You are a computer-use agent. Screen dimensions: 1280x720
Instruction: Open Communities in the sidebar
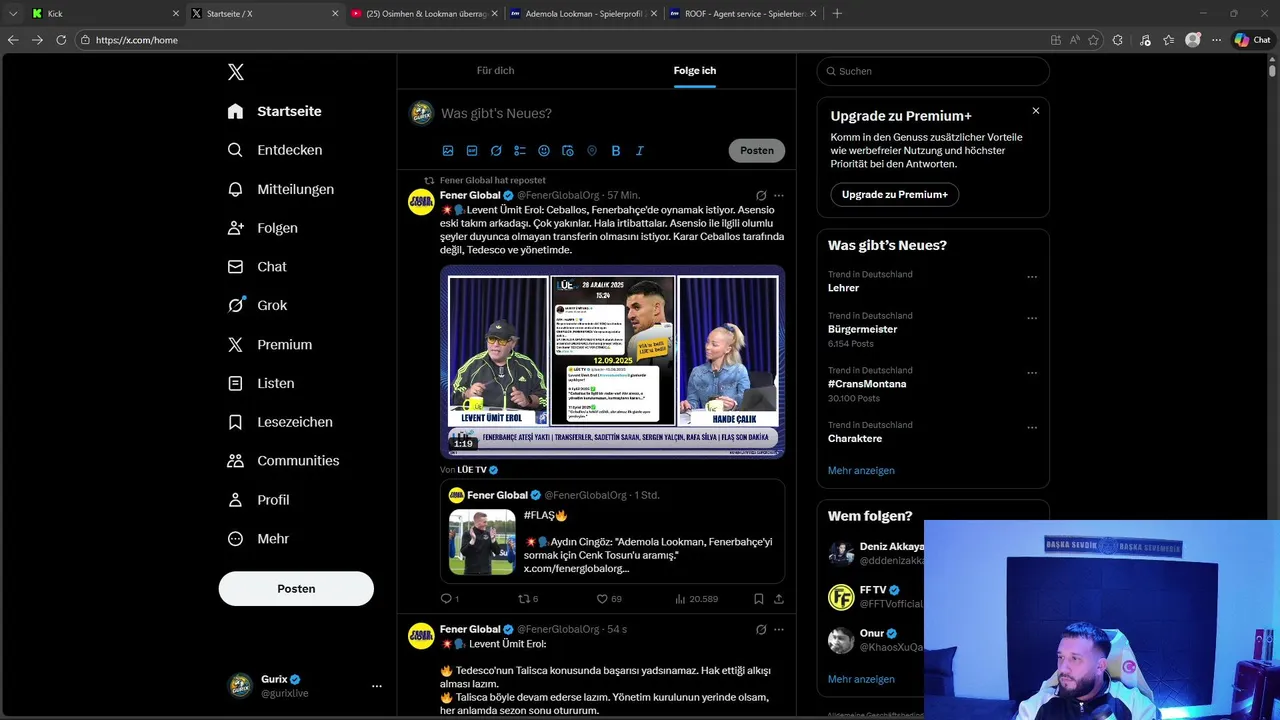tap(283, 461)
